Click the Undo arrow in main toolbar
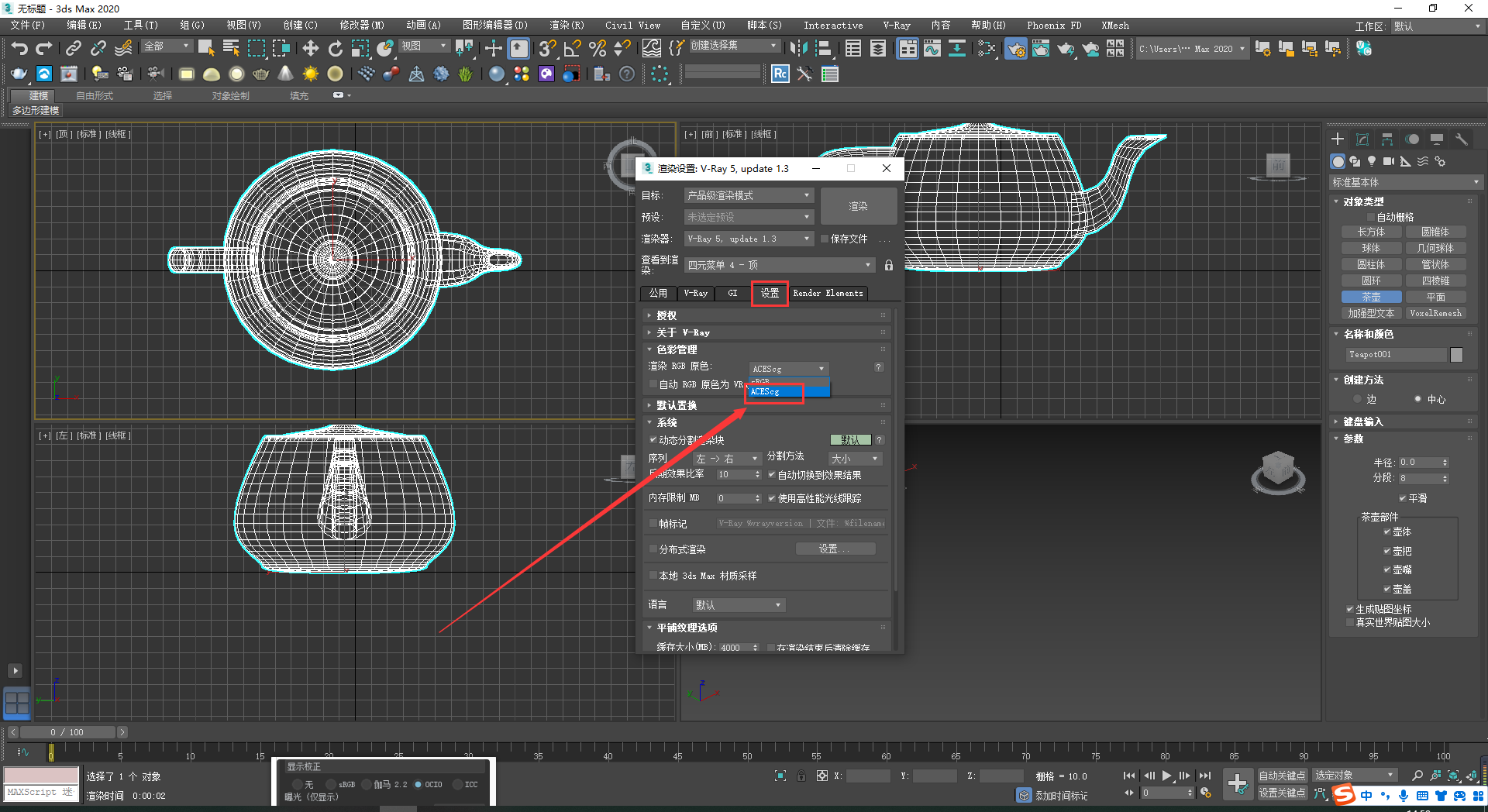This screenshot has height=812, width=1488. [19, 49]
